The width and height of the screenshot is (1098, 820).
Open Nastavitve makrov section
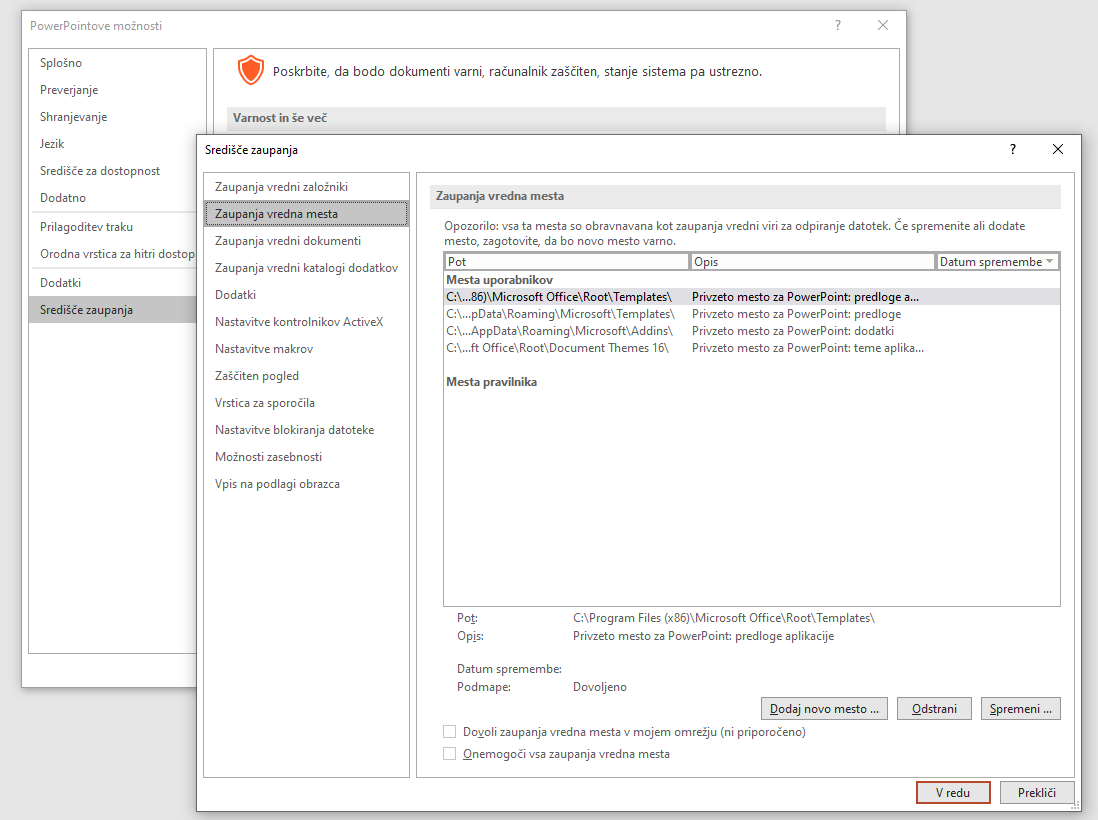pos(306,349)
